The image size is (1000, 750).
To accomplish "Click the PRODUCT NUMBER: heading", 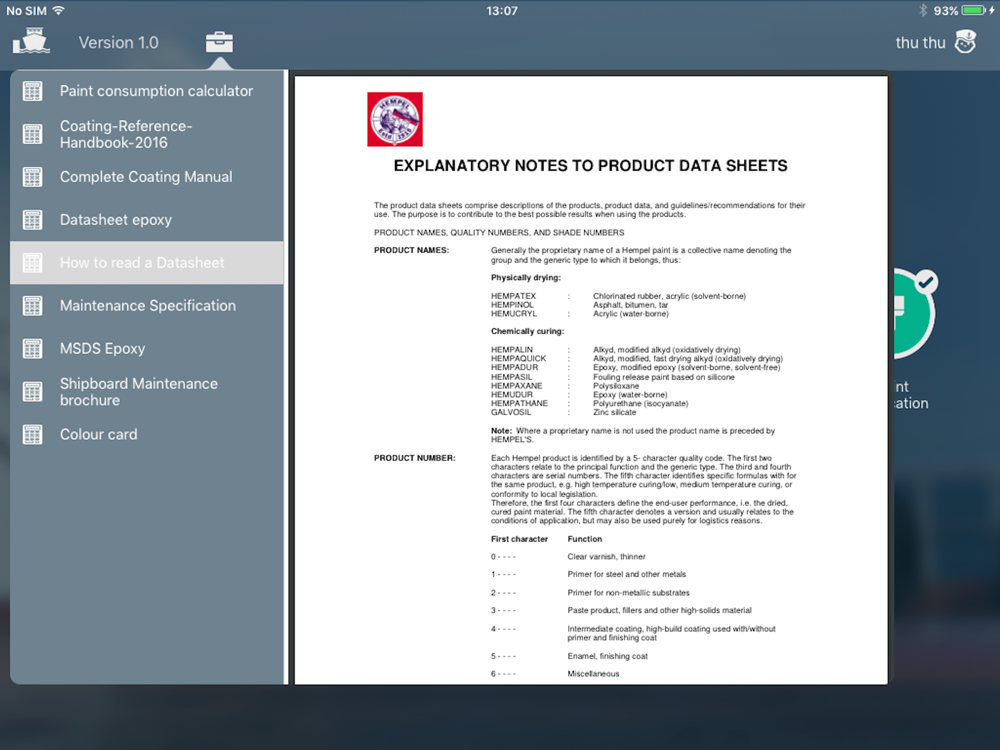I will [415, 458].
